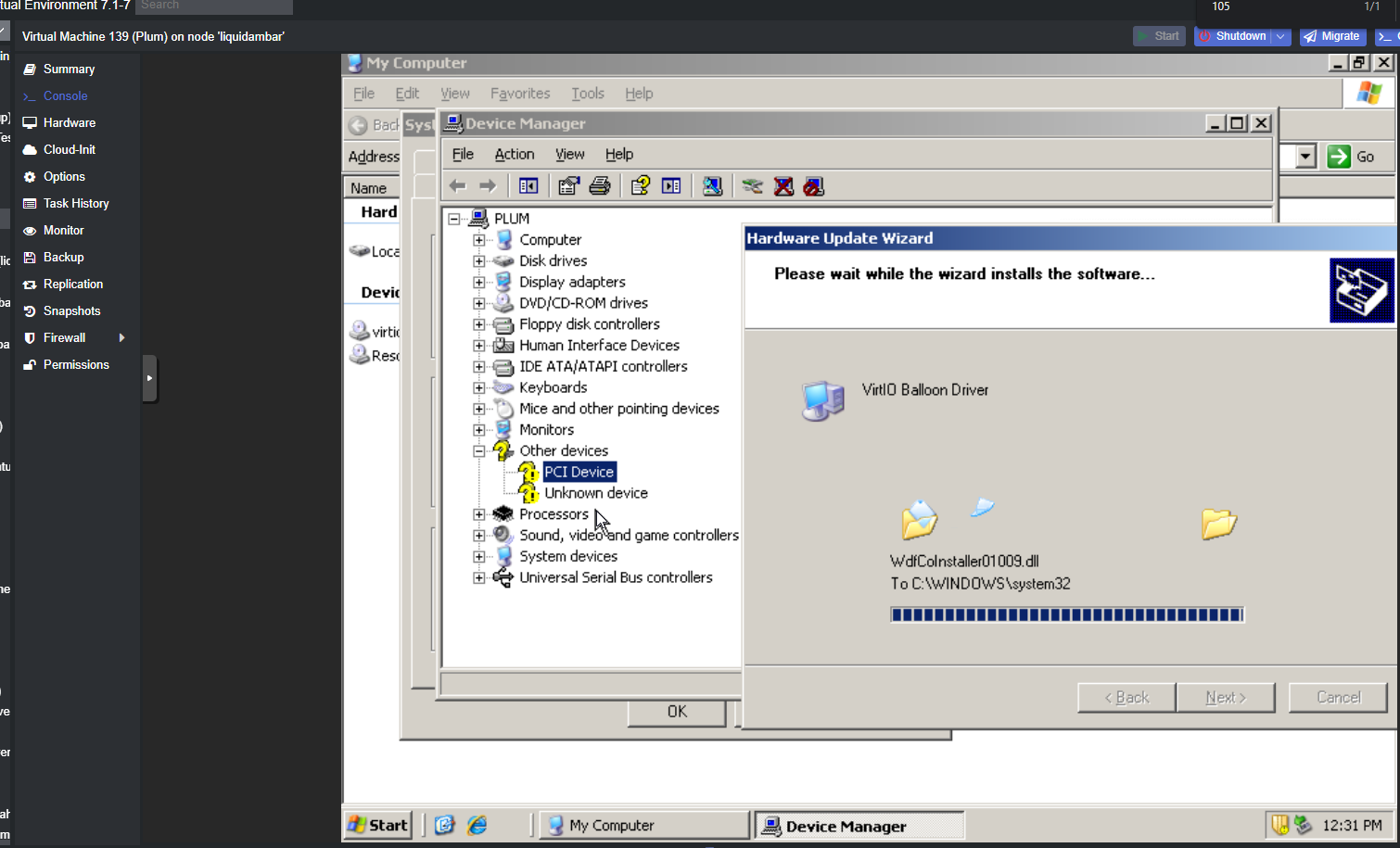Click the Proxmox Shutdown button

tap(1233, 36)
